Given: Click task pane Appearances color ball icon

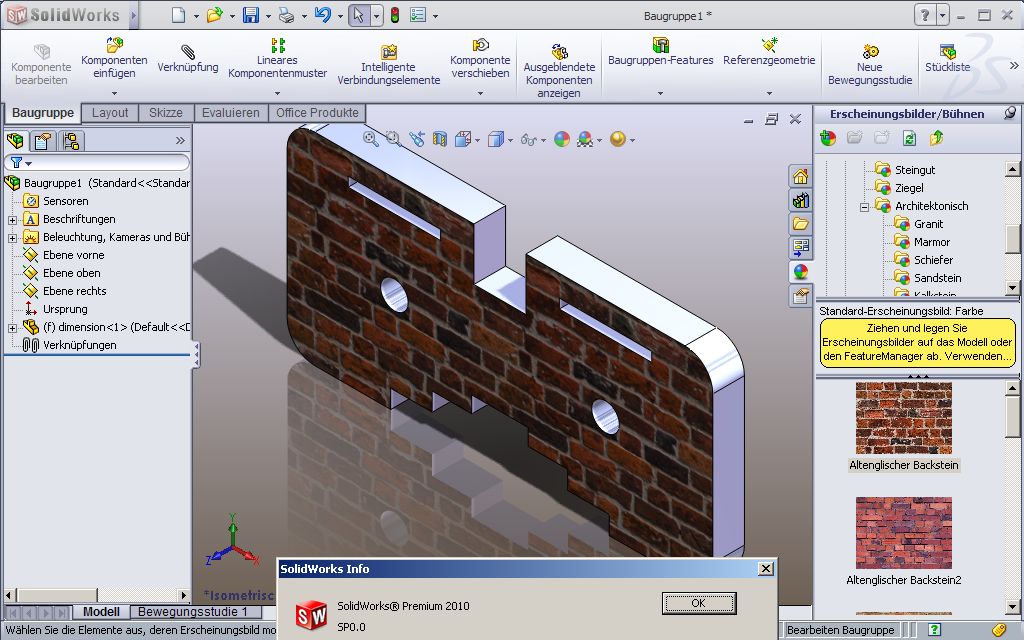Looking at the screenshot, I should coord(801,272).
